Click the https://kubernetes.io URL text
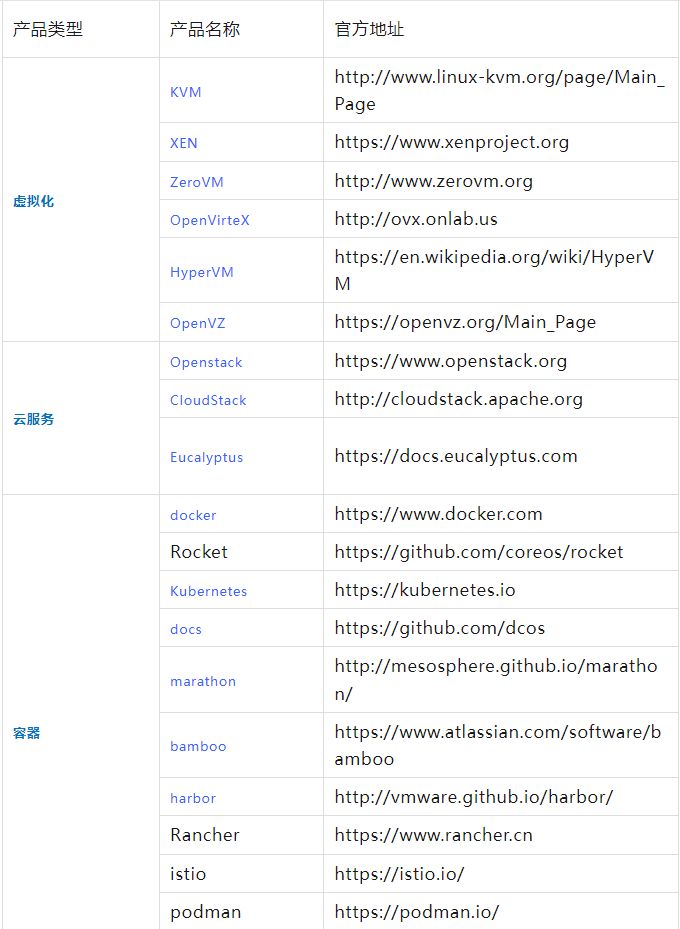Viewport: 680px width, 929px height. [x=425, y=590]
